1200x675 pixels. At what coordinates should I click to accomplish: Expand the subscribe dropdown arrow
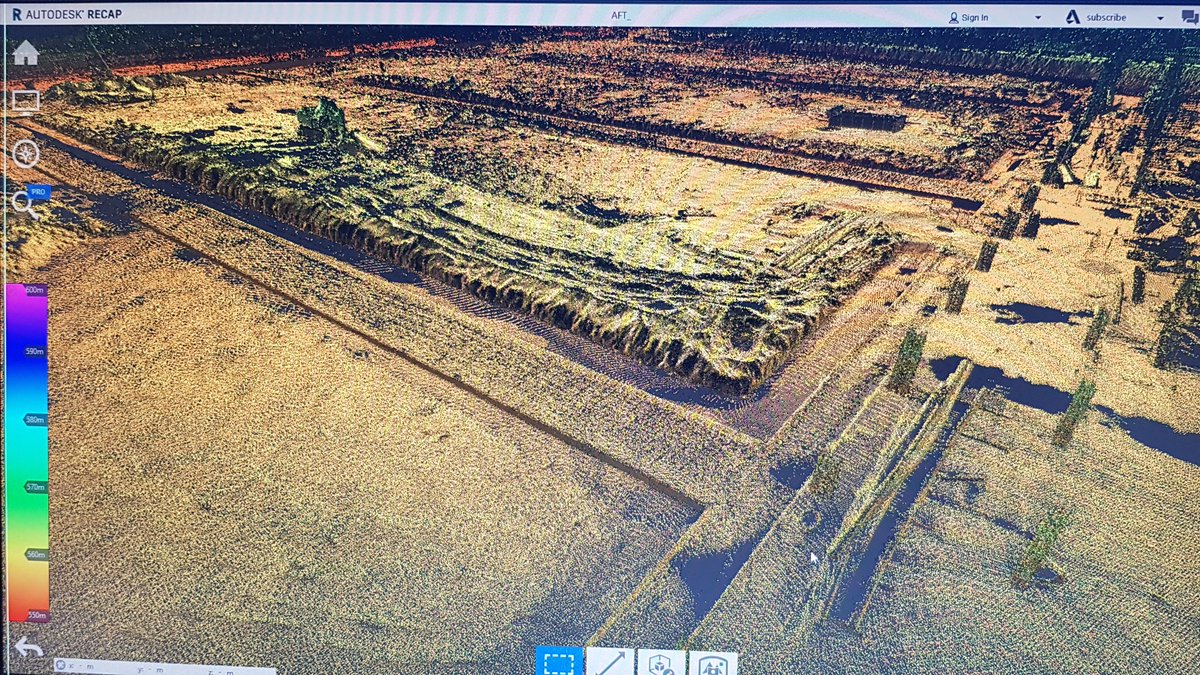click(1160, 18)
